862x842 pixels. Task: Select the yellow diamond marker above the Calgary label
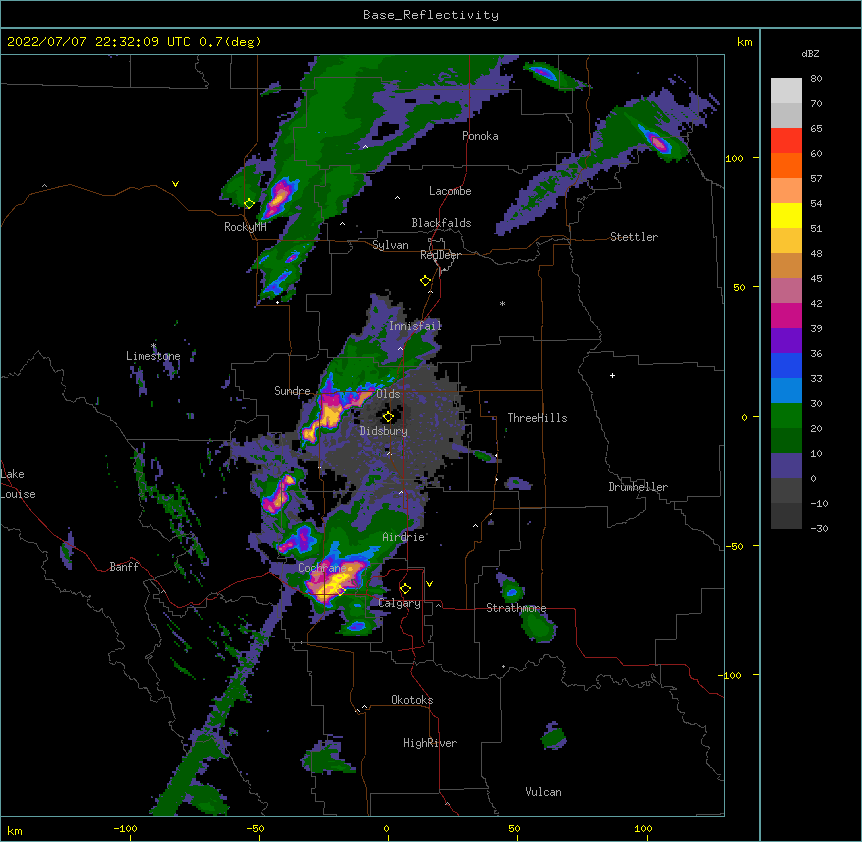pos(405,589)
